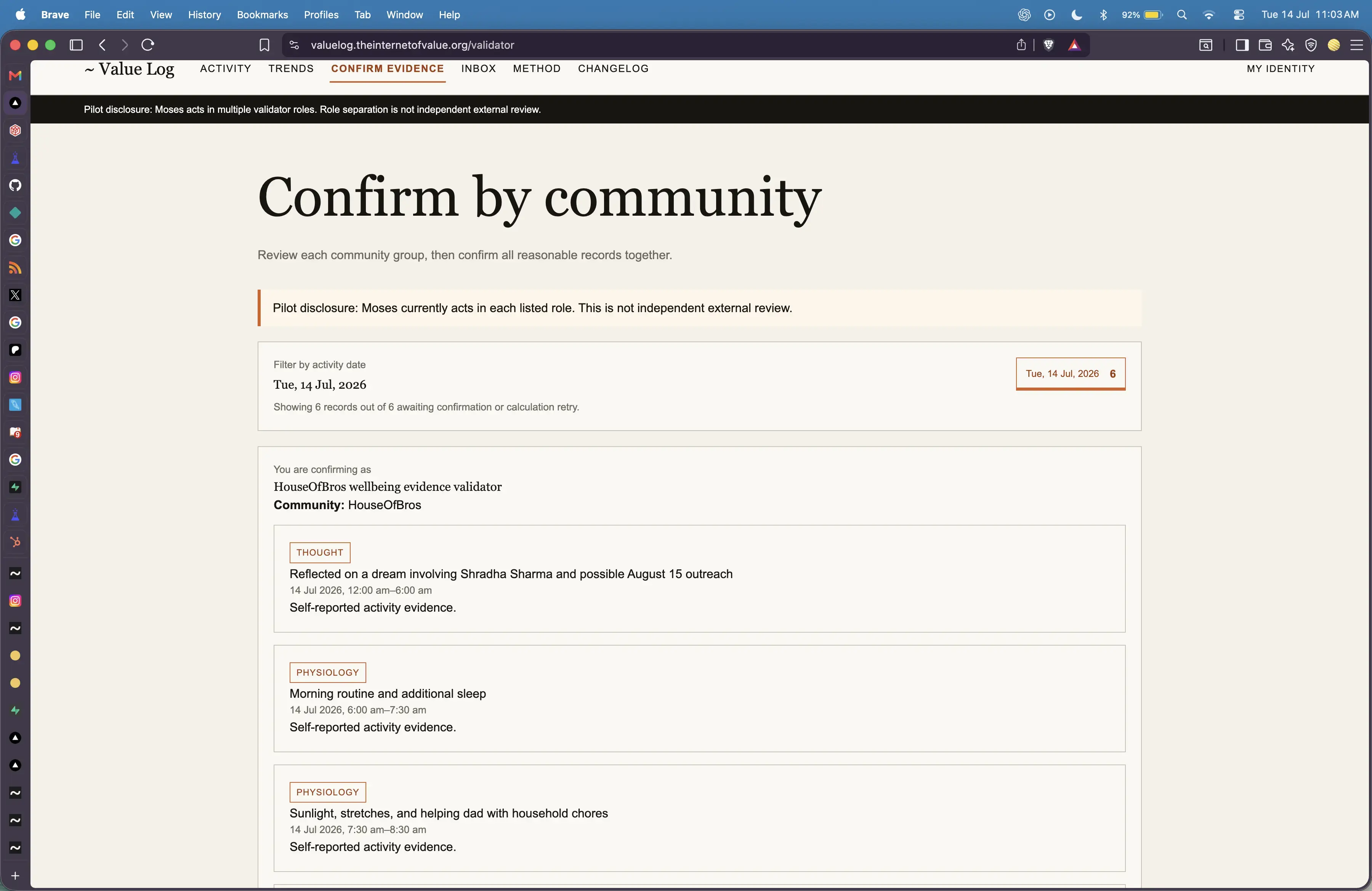Click 'HouseOfBros wellbeing evidence validator' text
This screenshot has height=891, width=1372.
(387, 486)
